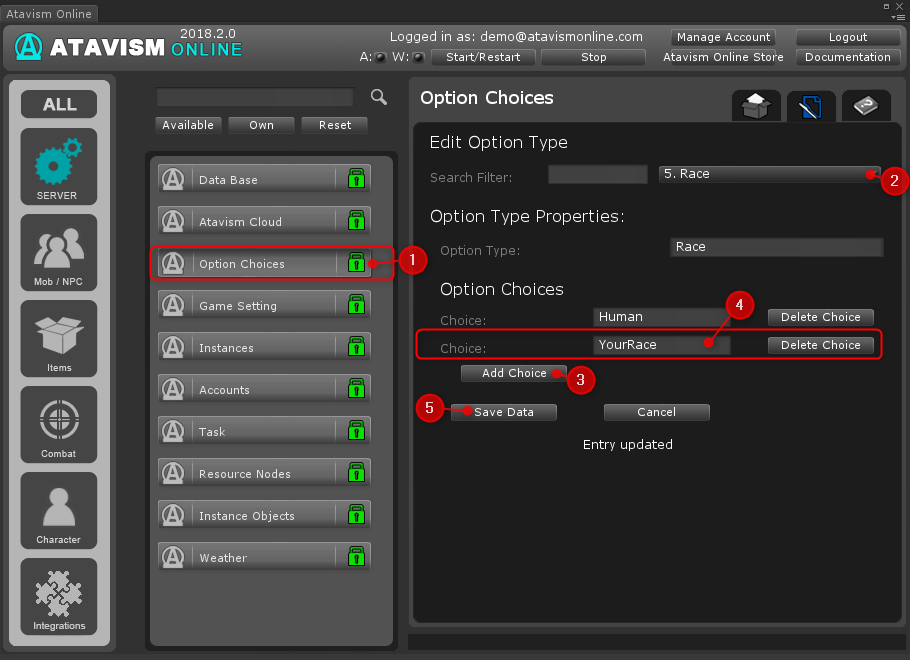Viewport: 910px width, 660px height.
Task: Click the search magnifier icon
Action: 379,97
